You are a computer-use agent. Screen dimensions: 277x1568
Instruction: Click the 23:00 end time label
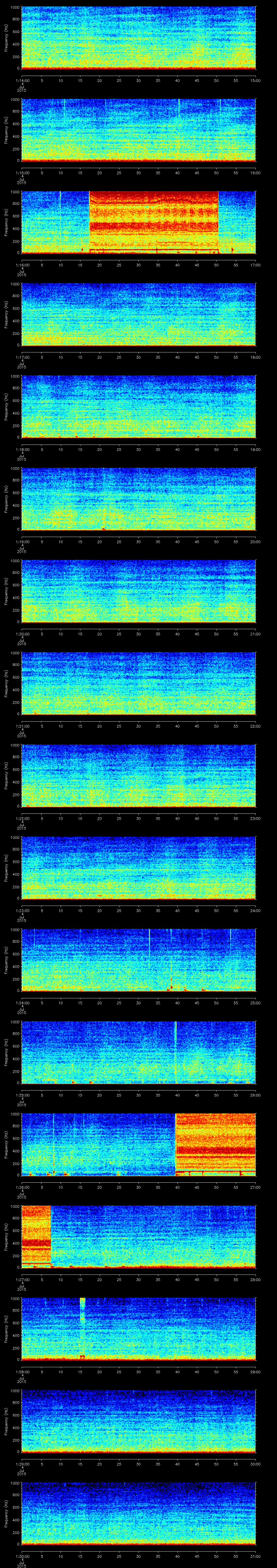(x=256, y=818)
